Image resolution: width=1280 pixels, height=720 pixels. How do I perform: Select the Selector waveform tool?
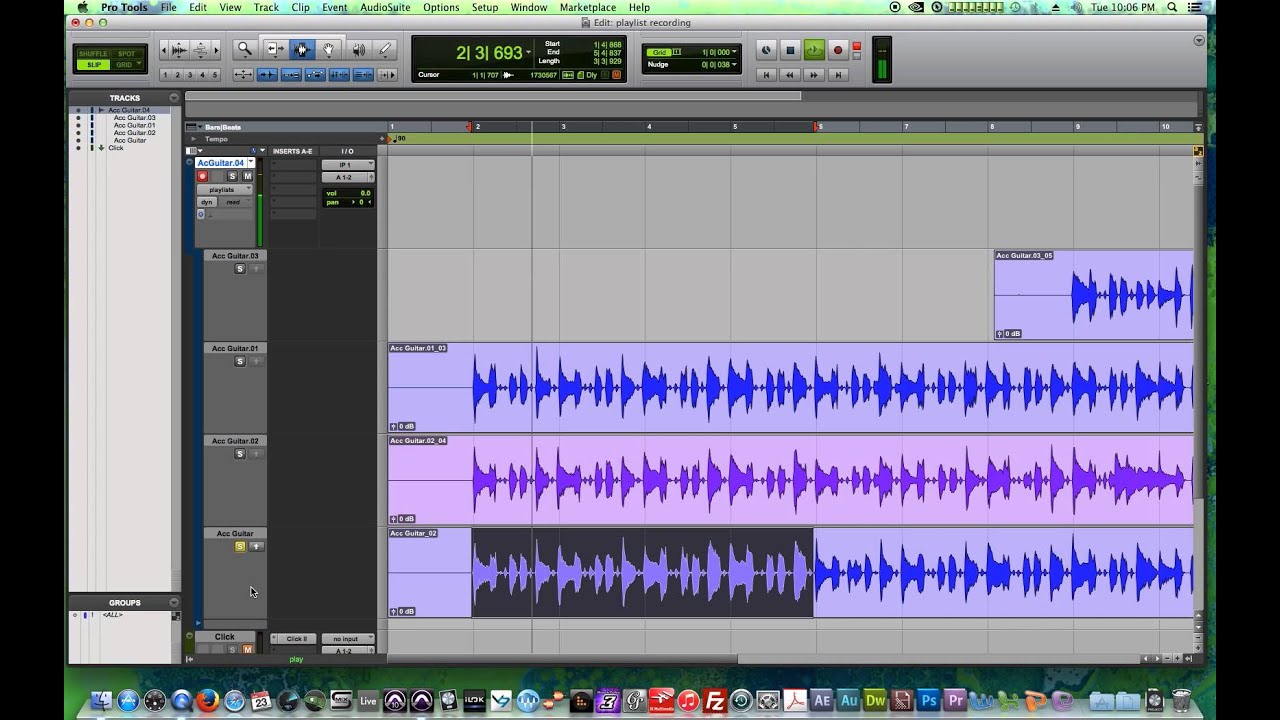(302, 49)
